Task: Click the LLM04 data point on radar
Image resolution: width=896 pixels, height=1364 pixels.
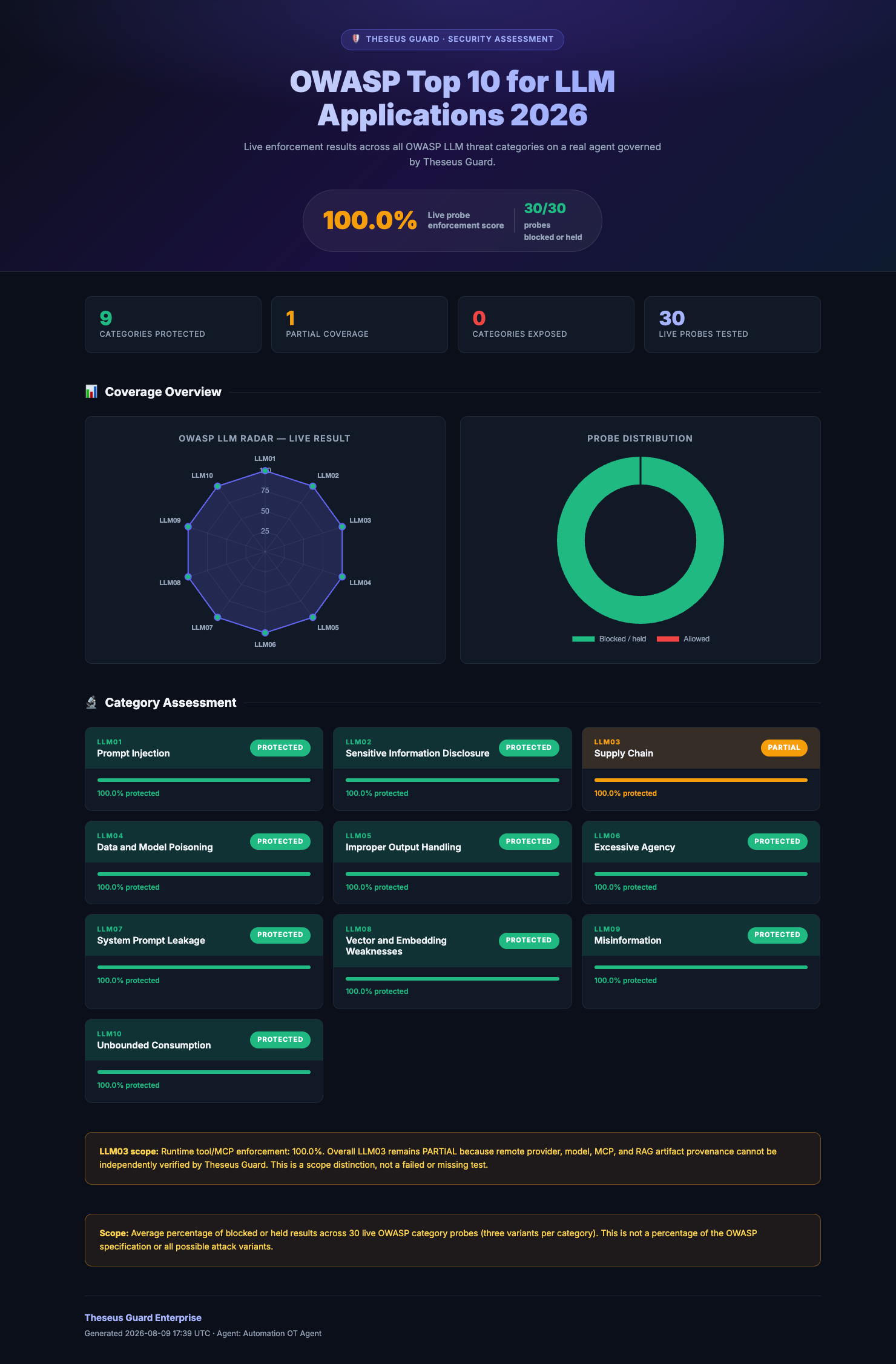Action: click(342, 577)
